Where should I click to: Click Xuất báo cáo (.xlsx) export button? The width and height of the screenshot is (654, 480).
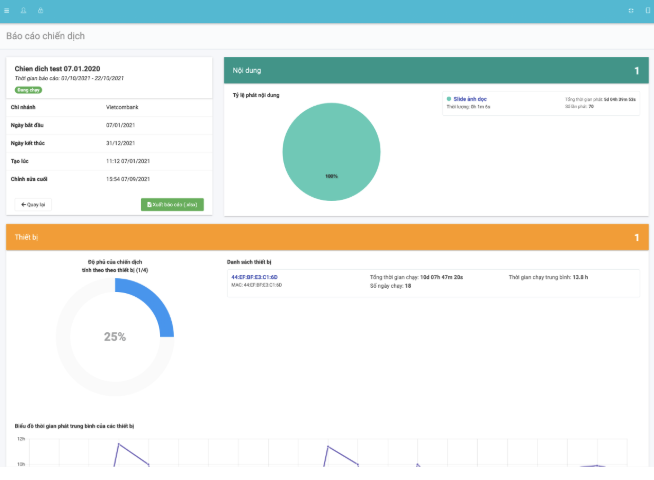pyautogui.click(x=172, y=204)
